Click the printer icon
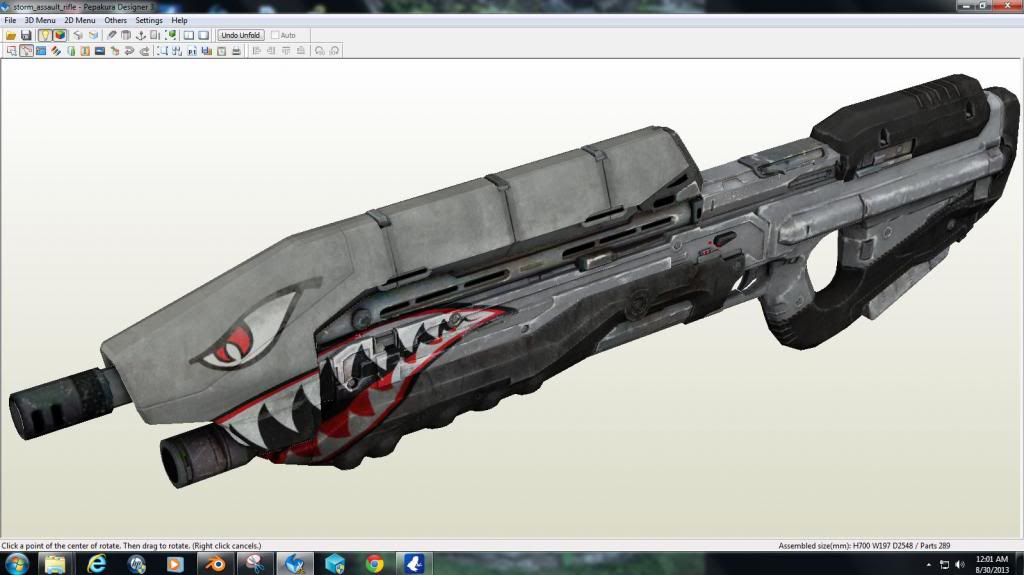 (x=236, y=51)
